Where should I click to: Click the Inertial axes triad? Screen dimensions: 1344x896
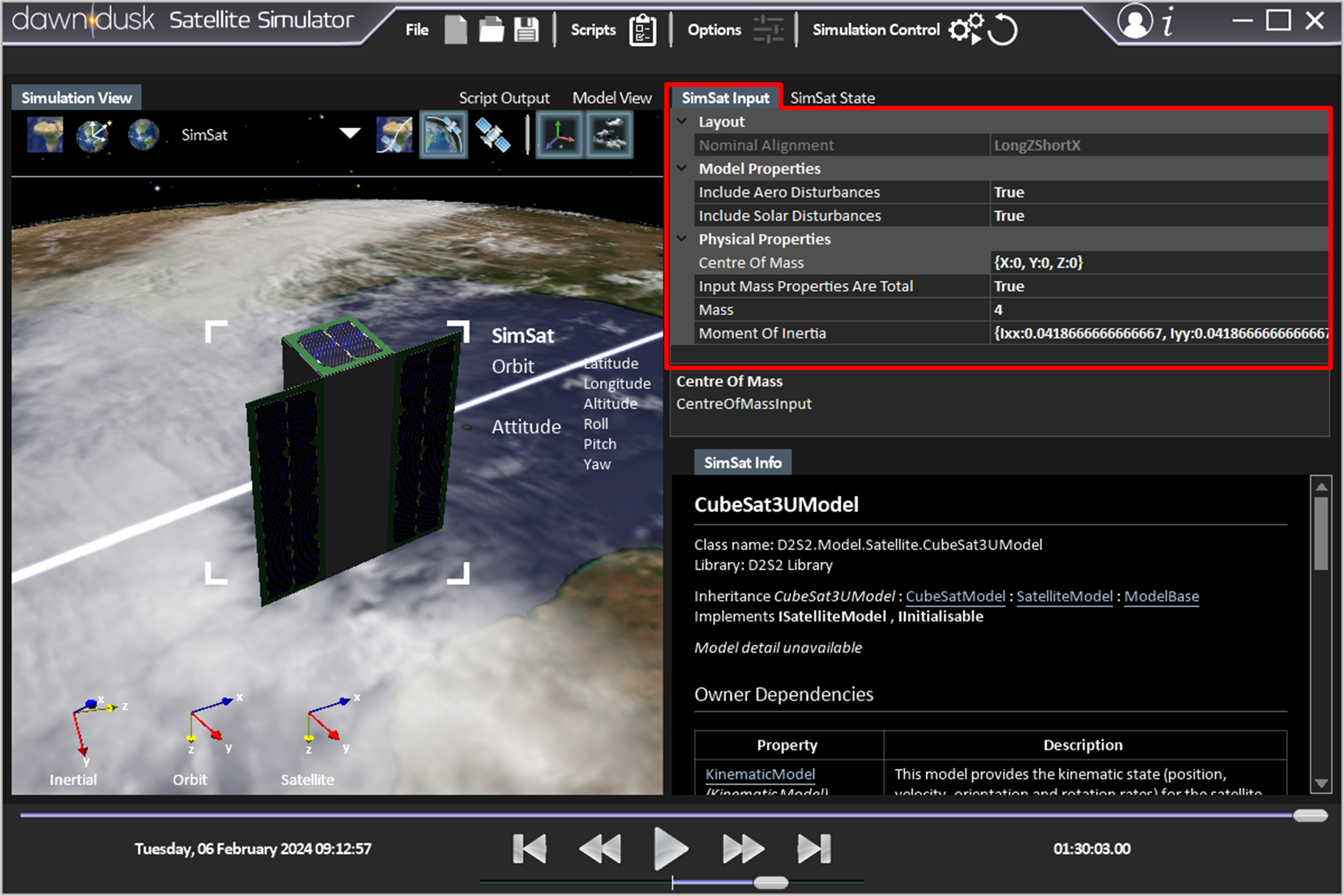[96, 729]
